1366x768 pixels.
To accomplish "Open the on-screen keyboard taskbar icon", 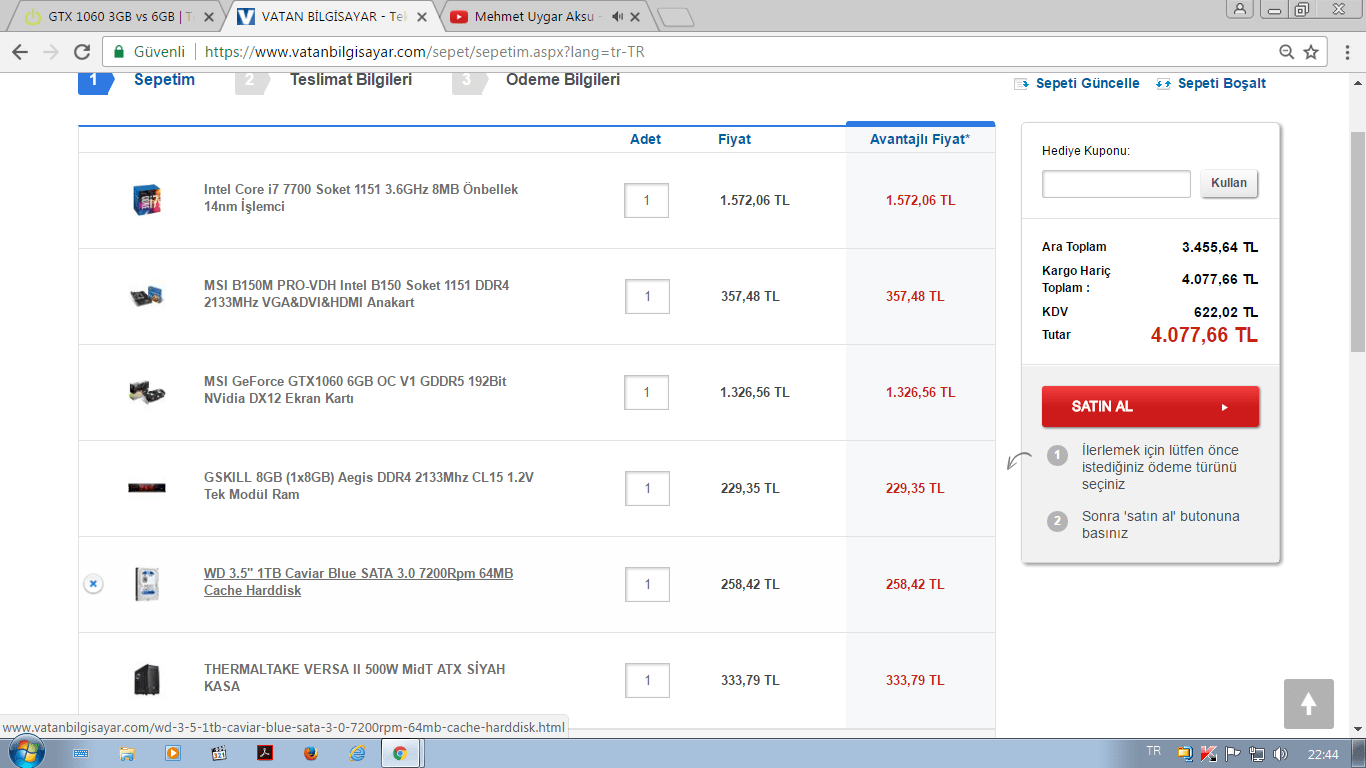I will click(81, 753).
